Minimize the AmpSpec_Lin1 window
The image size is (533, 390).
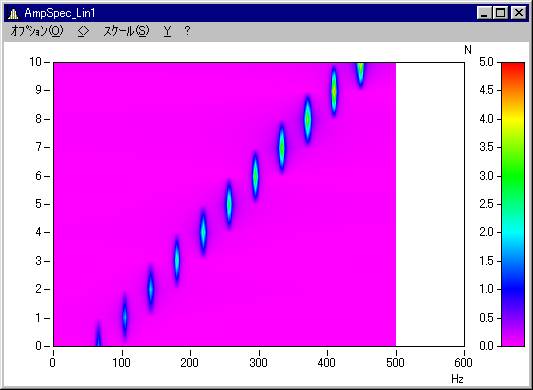tap(484, 13)
